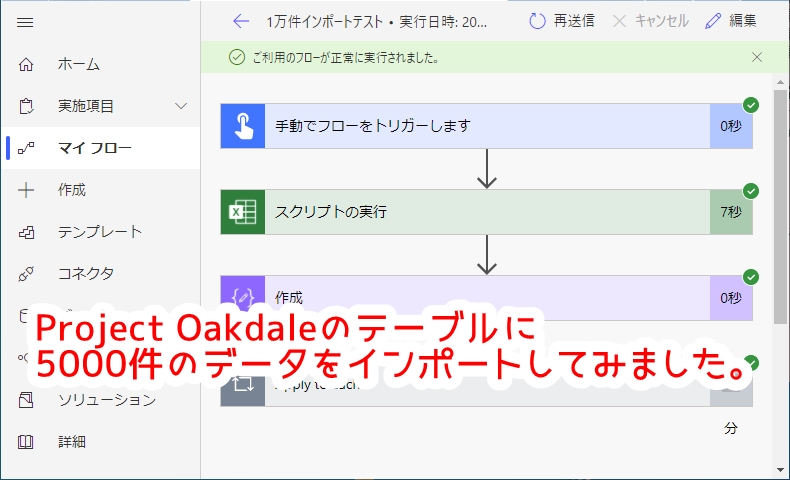Click the 7秒 duration on script step
The width and height of the screenshot is (790, 480).
(731, 212)
